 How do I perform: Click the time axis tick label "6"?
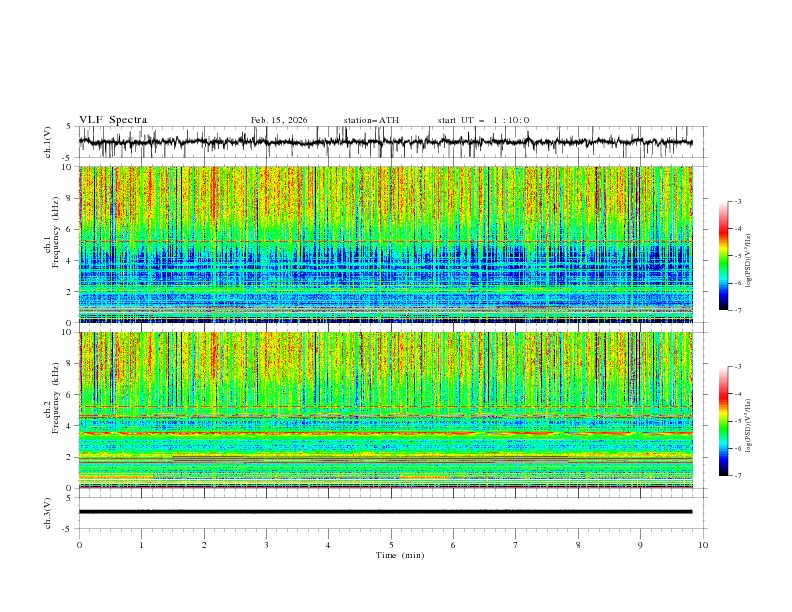[453, 545]
